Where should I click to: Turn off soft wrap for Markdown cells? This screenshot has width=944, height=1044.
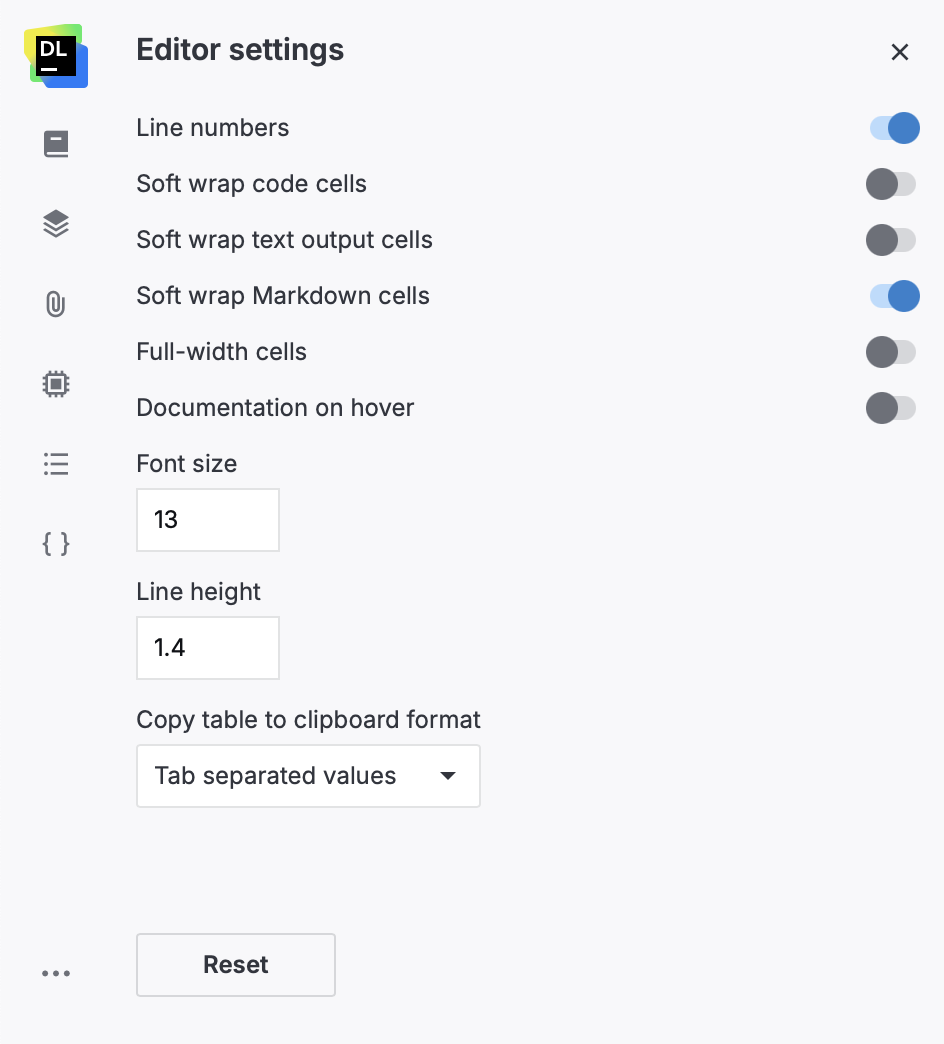point(892,296)
